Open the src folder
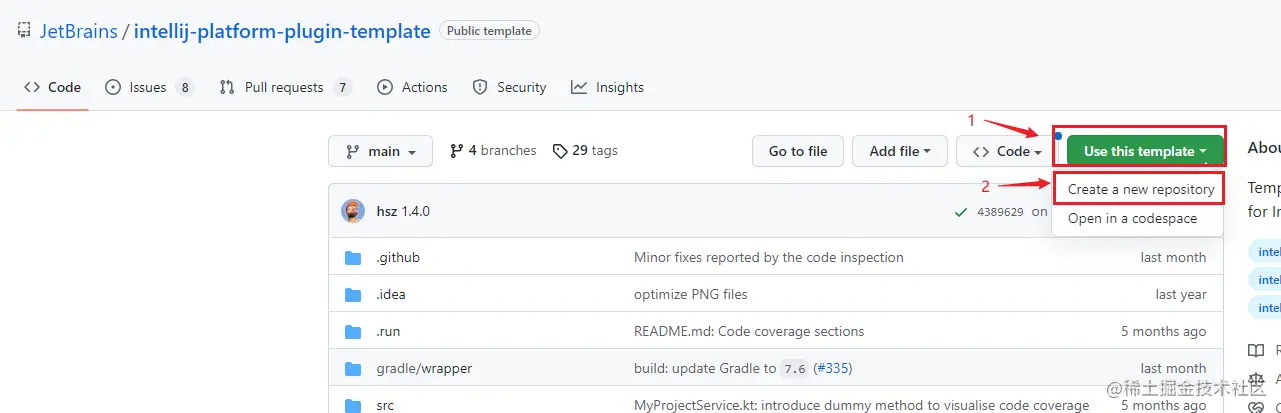 coord(385,405)
